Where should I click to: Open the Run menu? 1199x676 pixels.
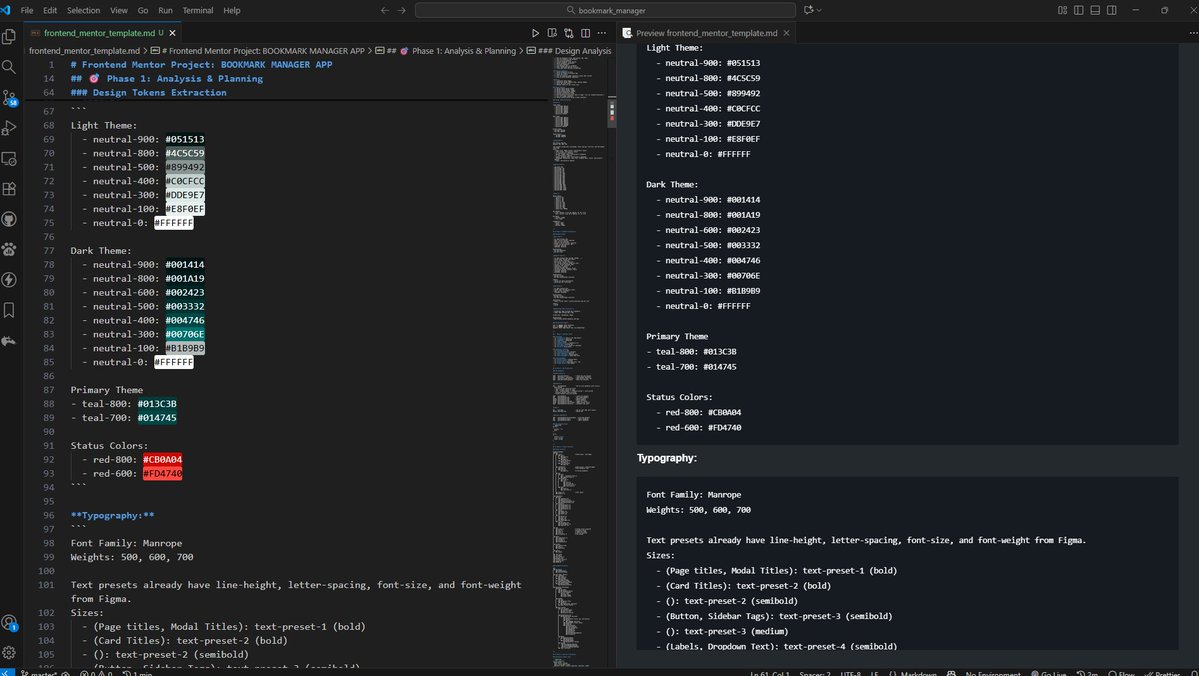pos(165,11)
